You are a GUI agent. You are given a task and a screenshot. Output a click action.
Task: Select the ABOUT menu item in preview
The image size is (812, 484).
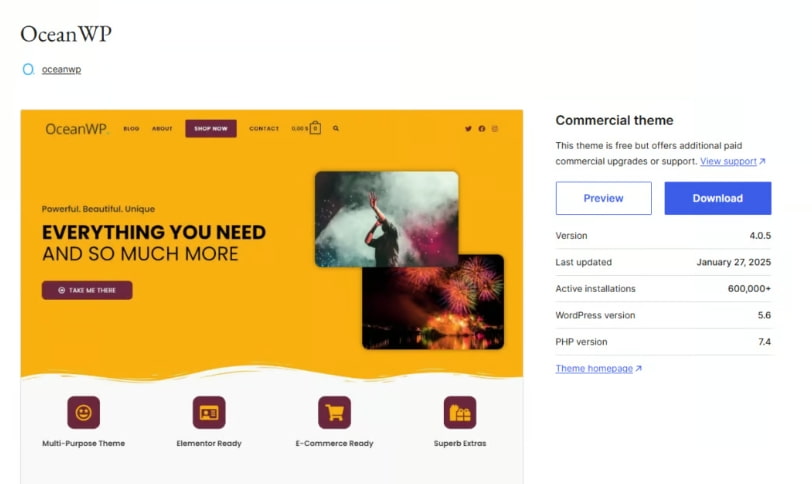tap(162, 128)
